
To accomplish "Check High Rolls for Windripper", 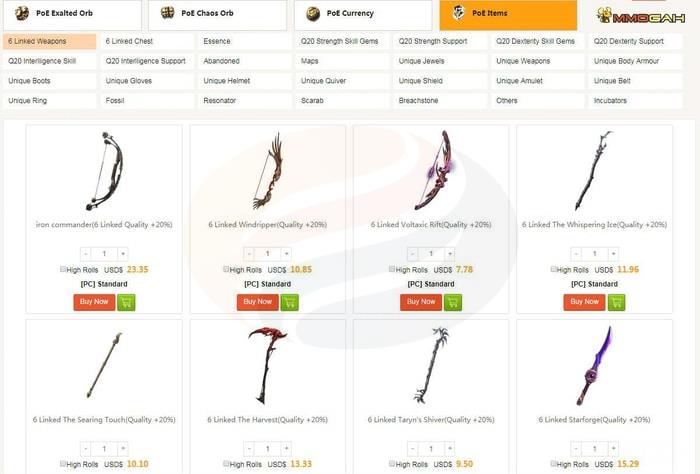I will [226, 269].
